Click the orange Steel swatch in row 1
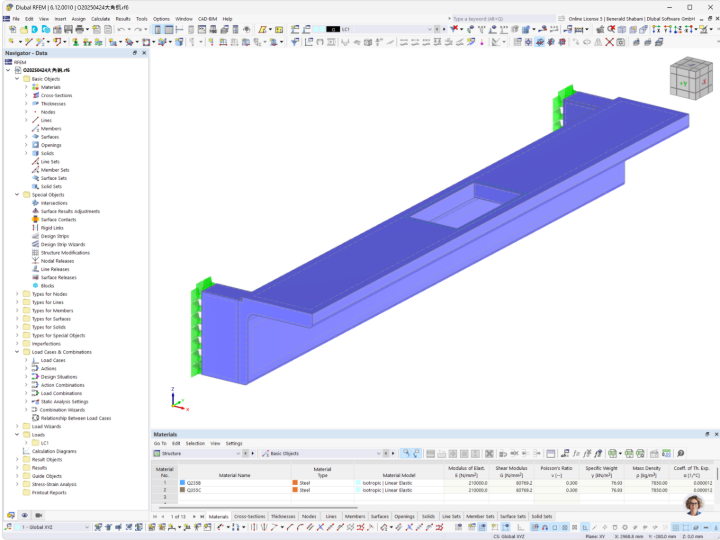Image resolution: width=720 pixels, height=540 pixels. coord(295,483)
